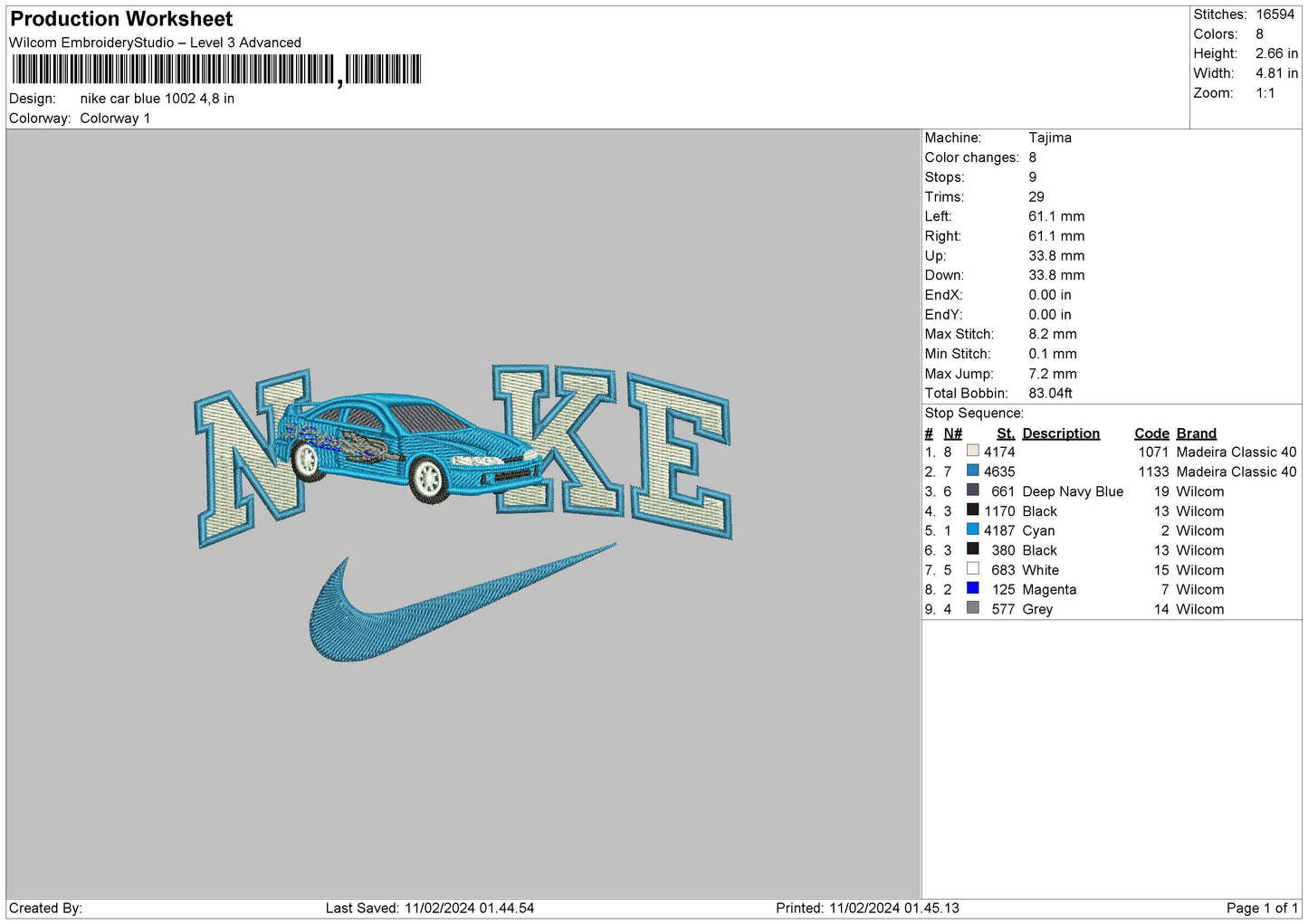Image resolution: width=1308 pixels, height=924 pixels.
Task: Click the black swatch in stop row 6
Action: (x=972, y=549)
